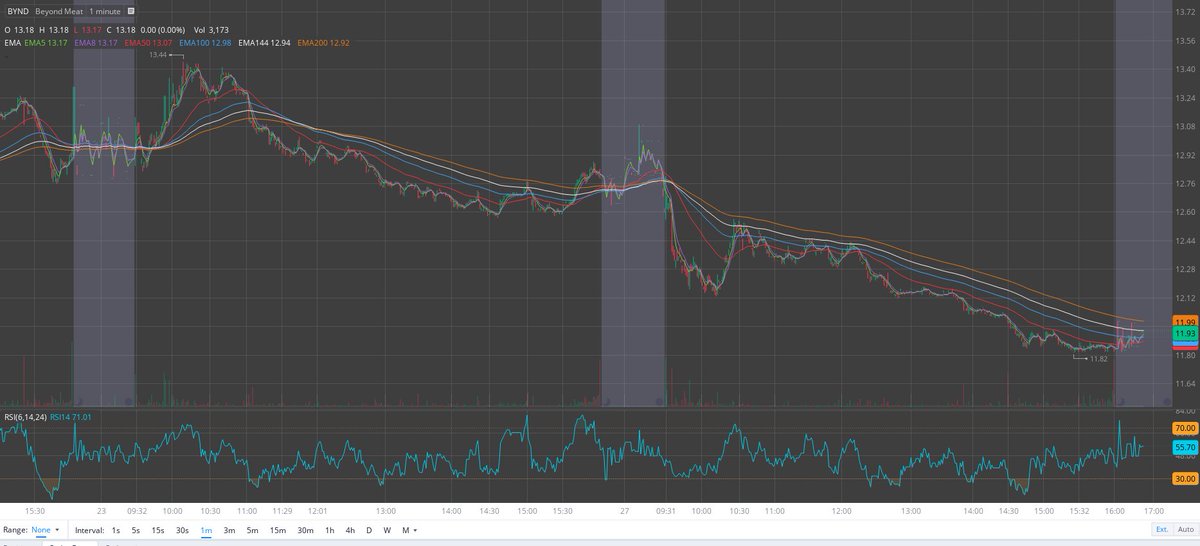Viewport: 1200px width, 546px height.
Task: Select the 1m interval
Action: coord(206,529)
